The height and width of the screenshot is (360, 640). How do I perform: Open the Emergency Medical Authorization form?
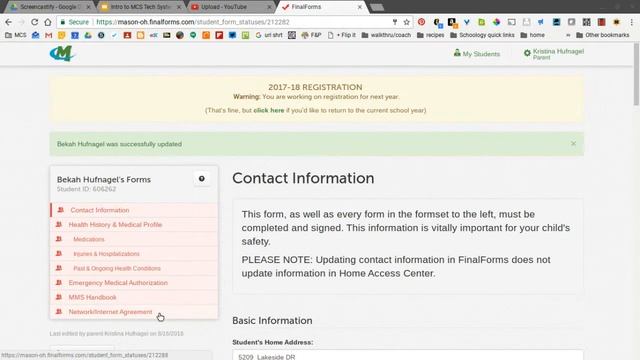134,282
